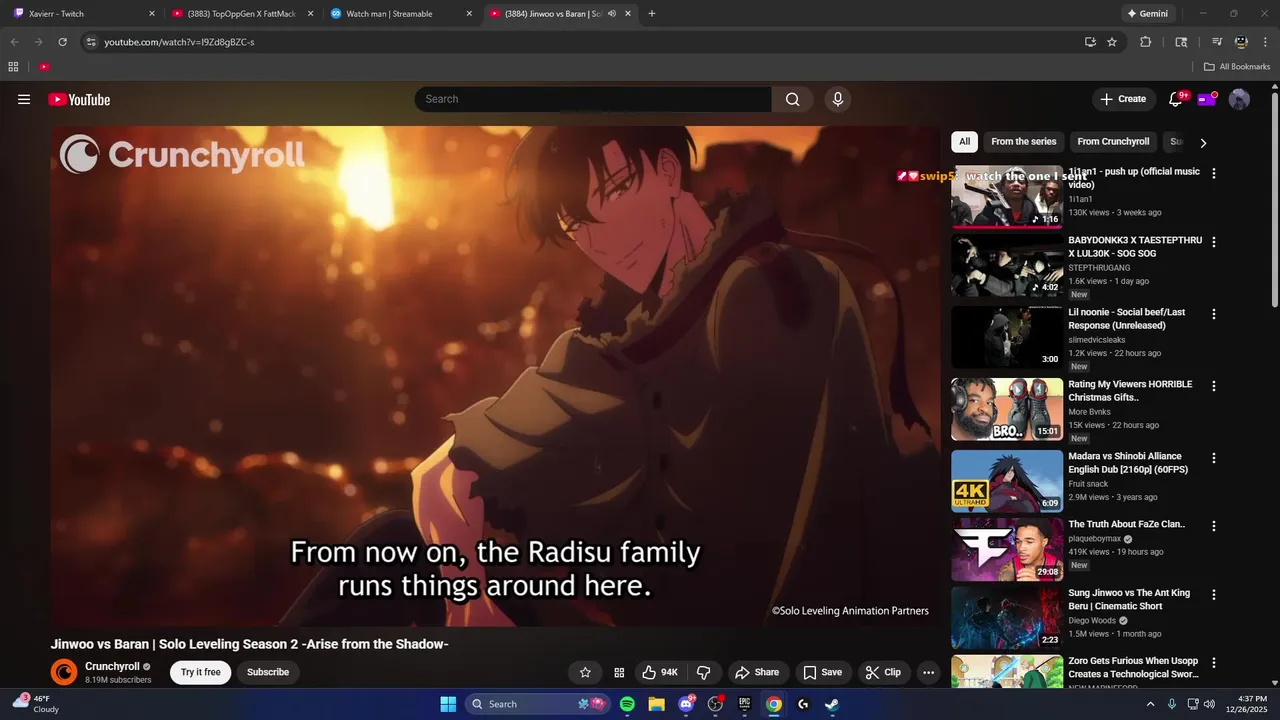Open Discord from the taskbar
The image size is (1280, 720).
[687, 704]
